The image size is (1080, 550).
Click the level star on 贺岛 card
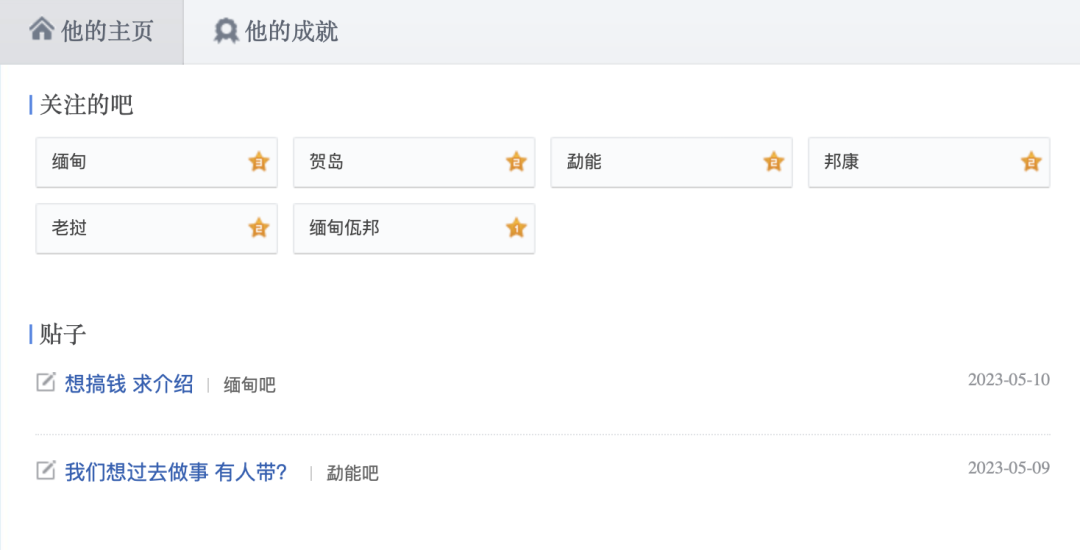point(516,162)
